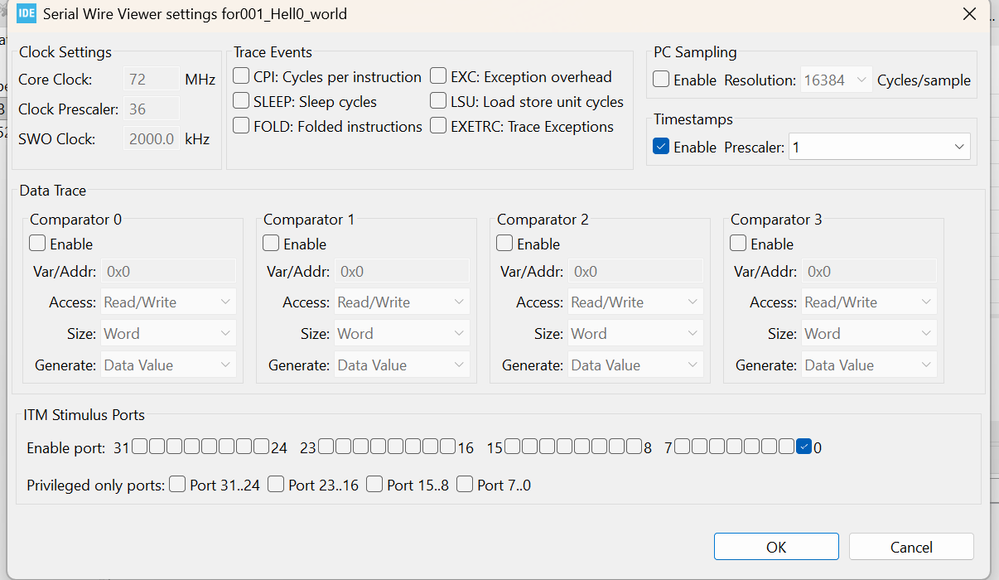This screenshot has width=999, height=580.
Task: Check privileged only Port 7..0
Action: (465, 485)
